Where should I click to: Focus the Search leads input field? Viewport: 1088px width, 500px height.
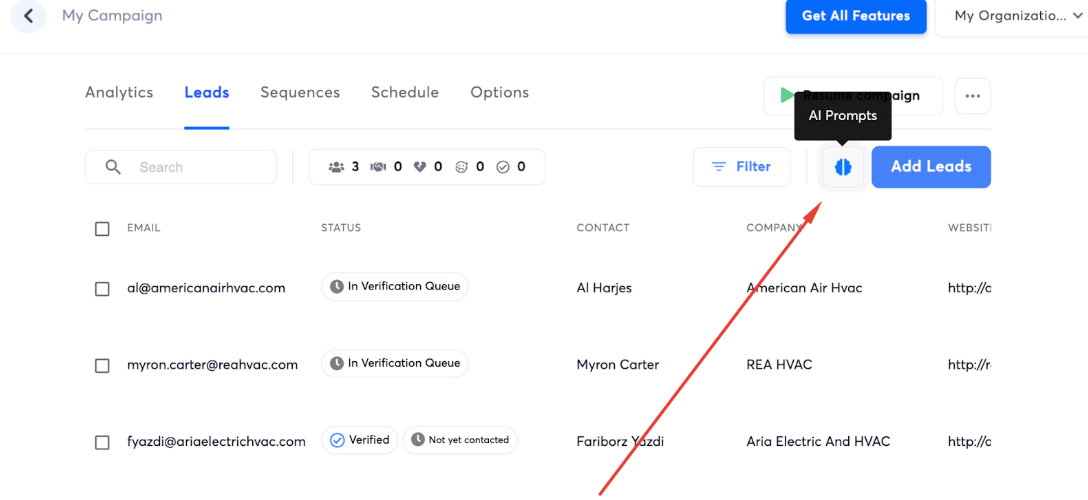pyautogui.click(x=181, y=167)
